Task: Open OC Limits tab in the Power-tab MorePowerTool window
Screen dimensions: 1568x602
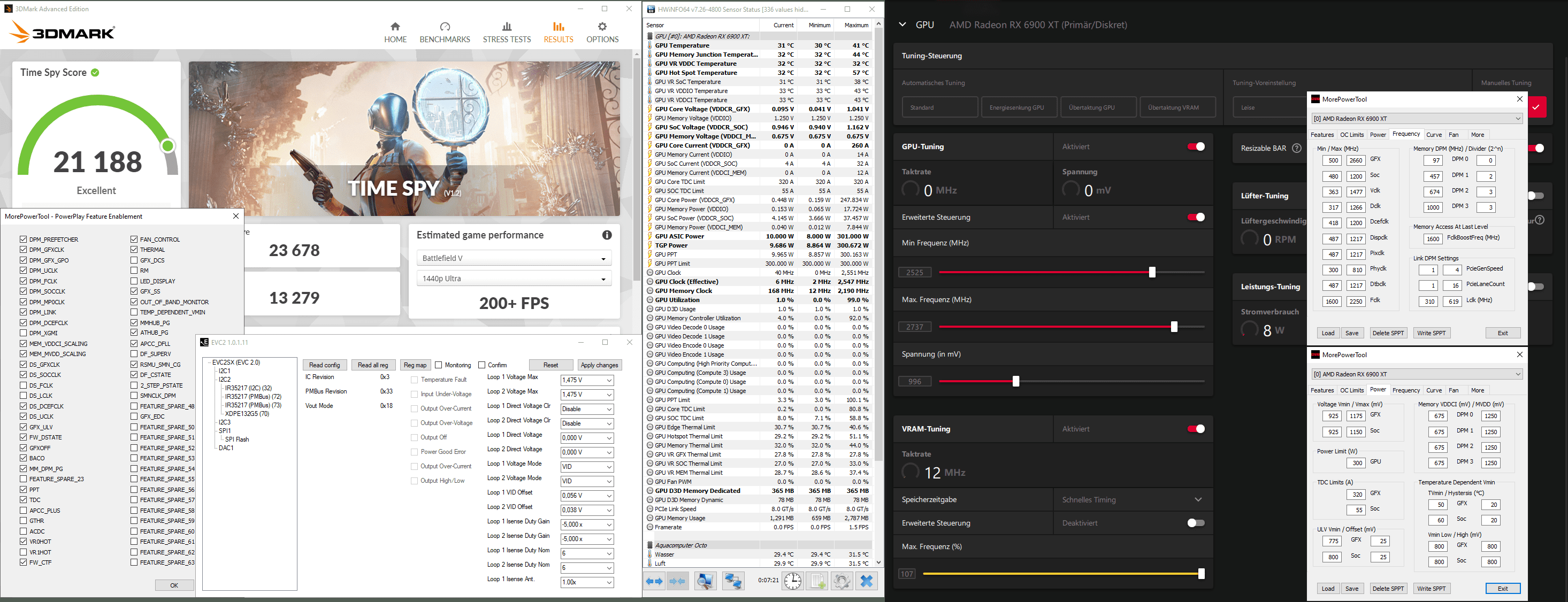Action: click(x=1351, y=390)
